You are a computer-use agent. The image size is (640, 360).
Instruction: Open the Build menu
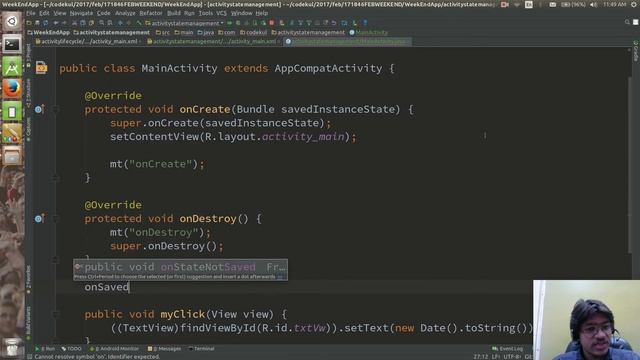click(x=174, y=13)
